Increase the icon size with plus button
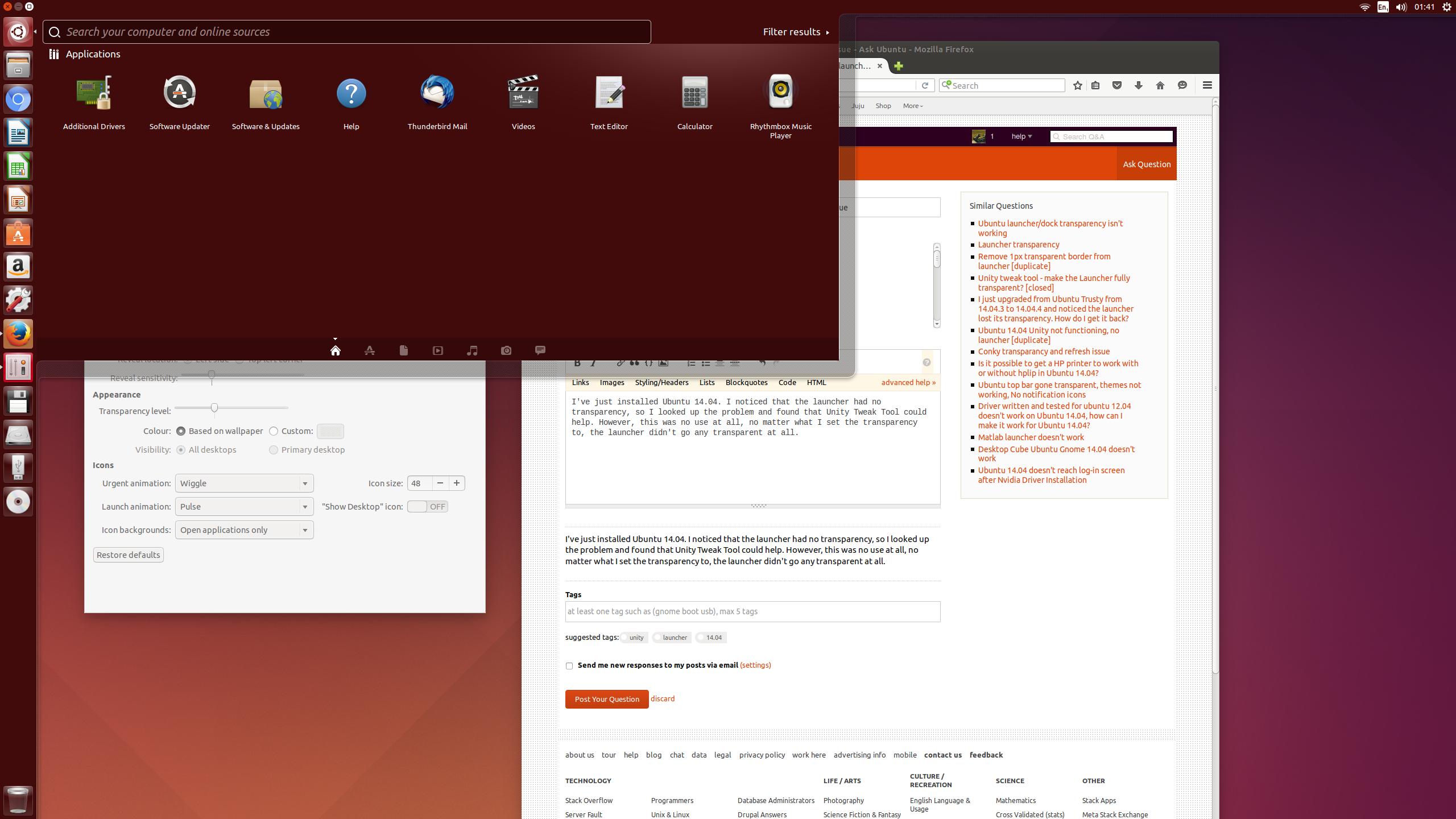The image size is (1456, 819). 456,483
